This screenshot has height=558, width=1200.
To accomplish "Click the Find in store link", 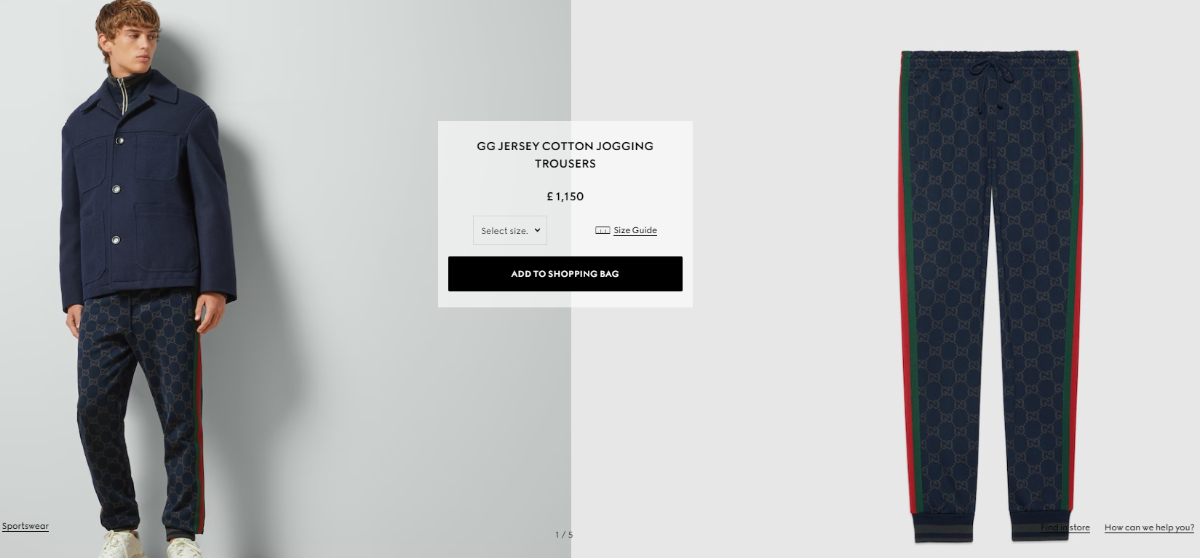I will tap(1066, 527).
